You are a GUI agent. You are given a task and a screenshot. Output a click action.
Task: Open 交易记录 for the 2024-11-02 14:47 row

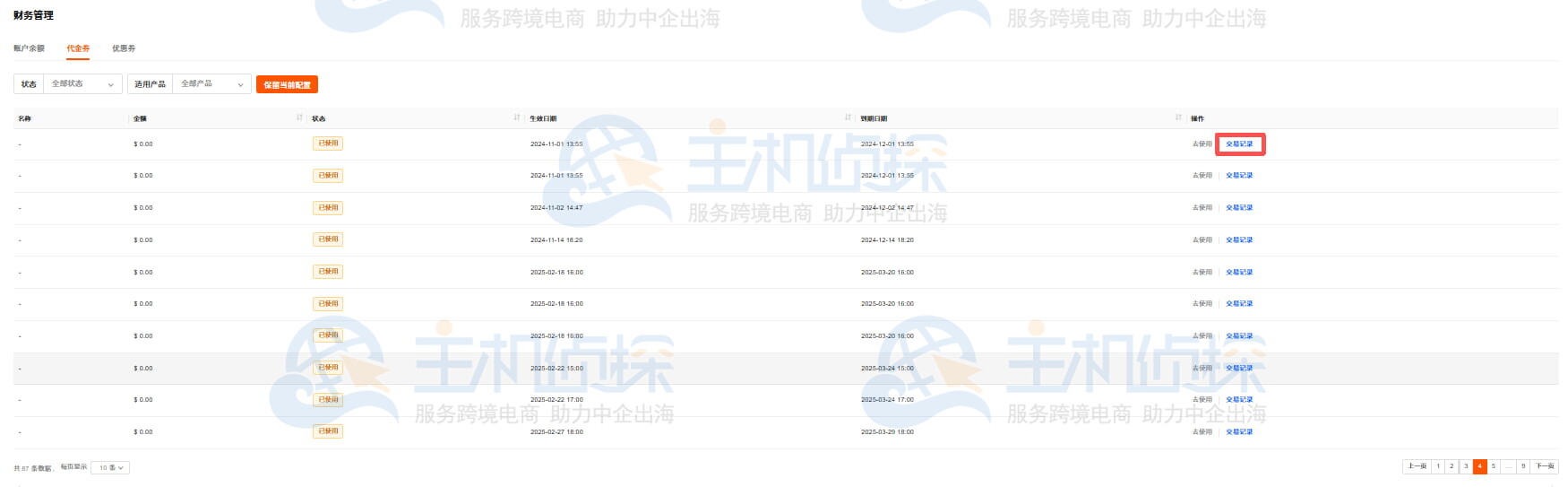coord(1239,208)
